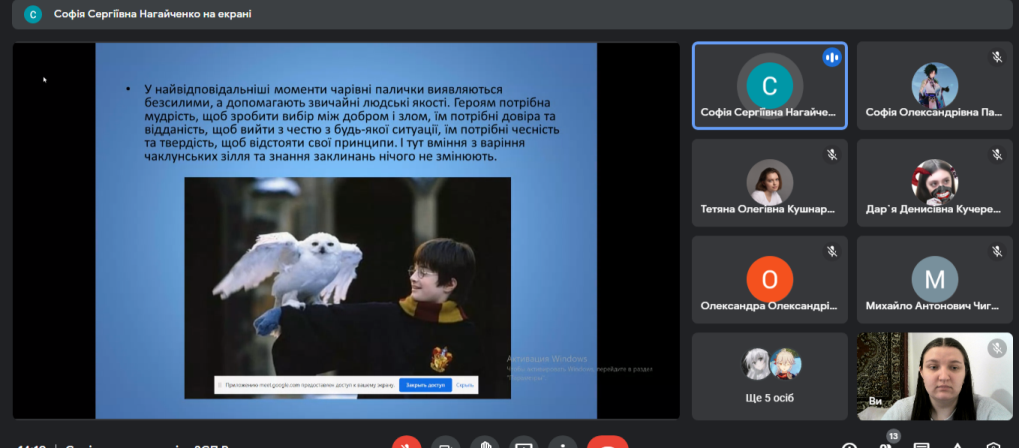This screenshot has height=448, width=1019.
Task: Open the activities icon
Action: tap(957, 445)
